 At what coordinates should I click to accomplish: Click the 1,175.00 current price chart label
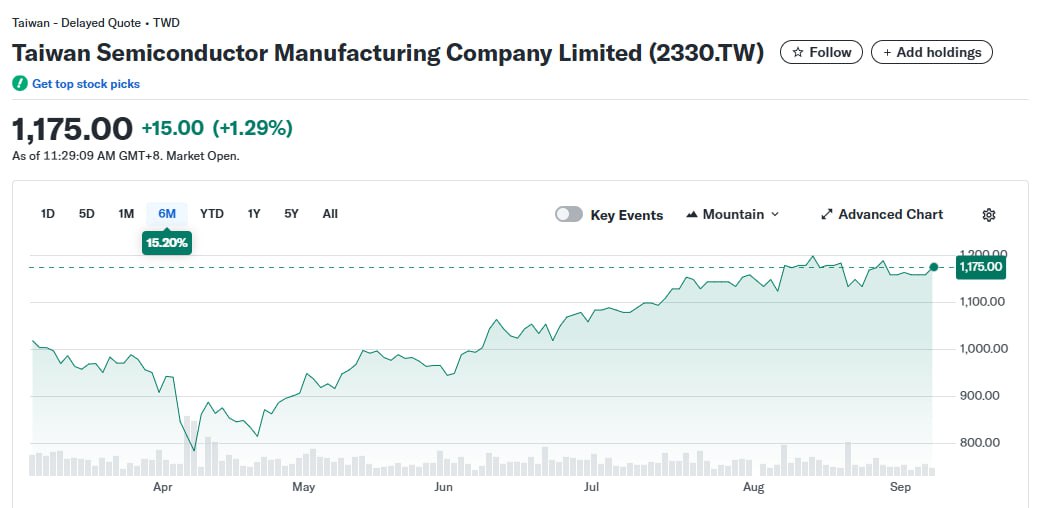tap(981, 267)
